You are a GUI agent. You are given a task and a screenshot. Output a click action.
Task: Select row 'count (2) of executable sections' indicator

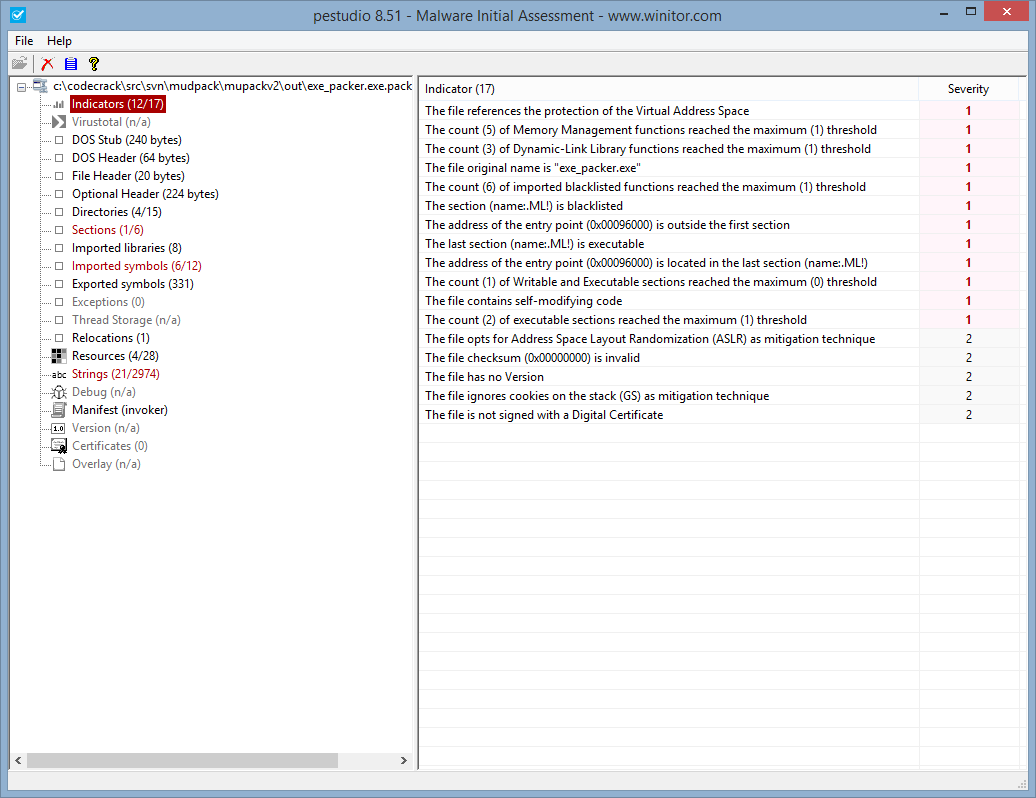(719, 320)
